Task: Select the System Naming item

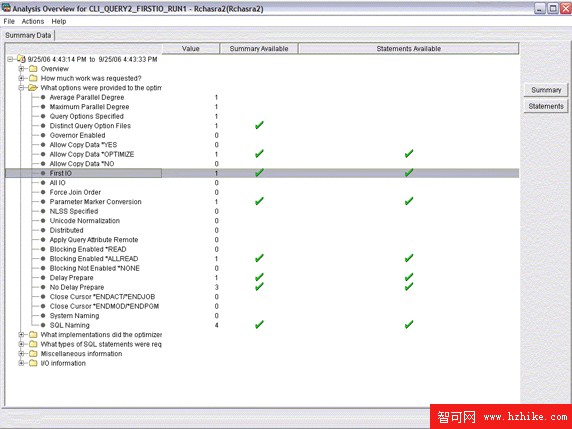Action: point(74,316)
